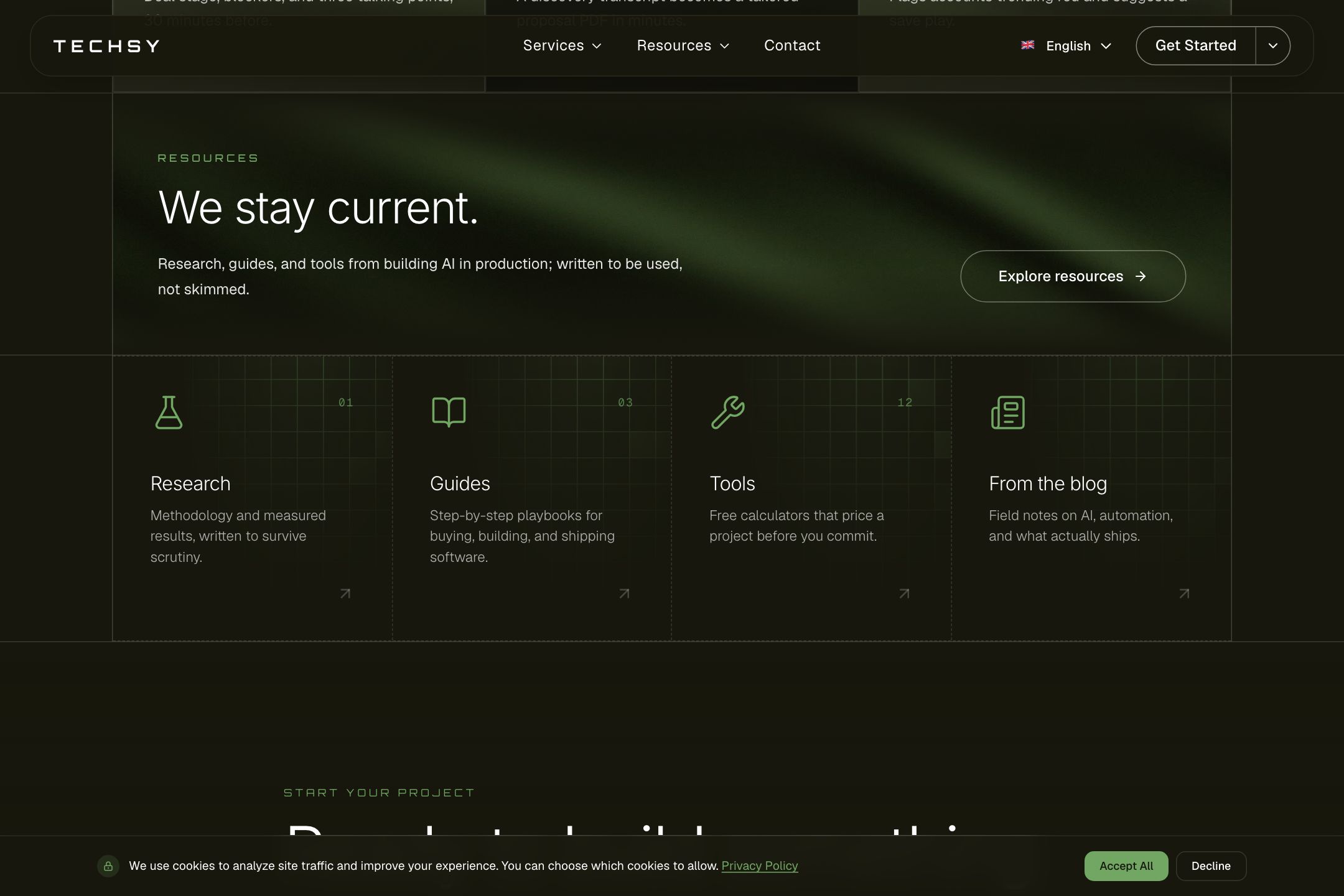Click the Free calculators description text
This screenshot has height=896, width=1344.
tap(796, 526)
